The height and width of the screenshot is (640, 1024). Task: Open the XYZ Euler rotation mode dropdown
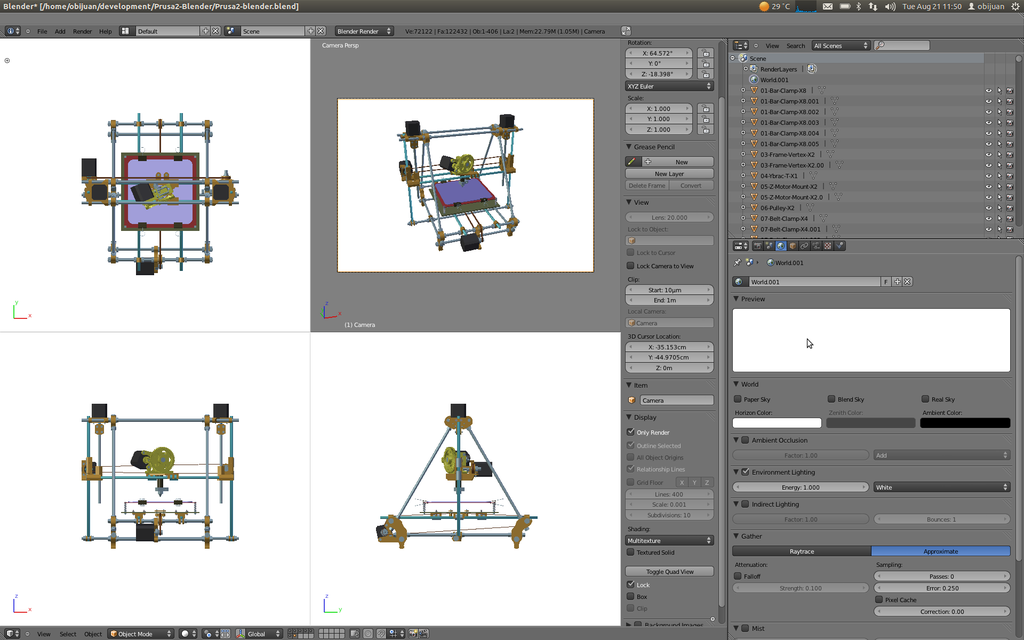[x=669, y=86]
